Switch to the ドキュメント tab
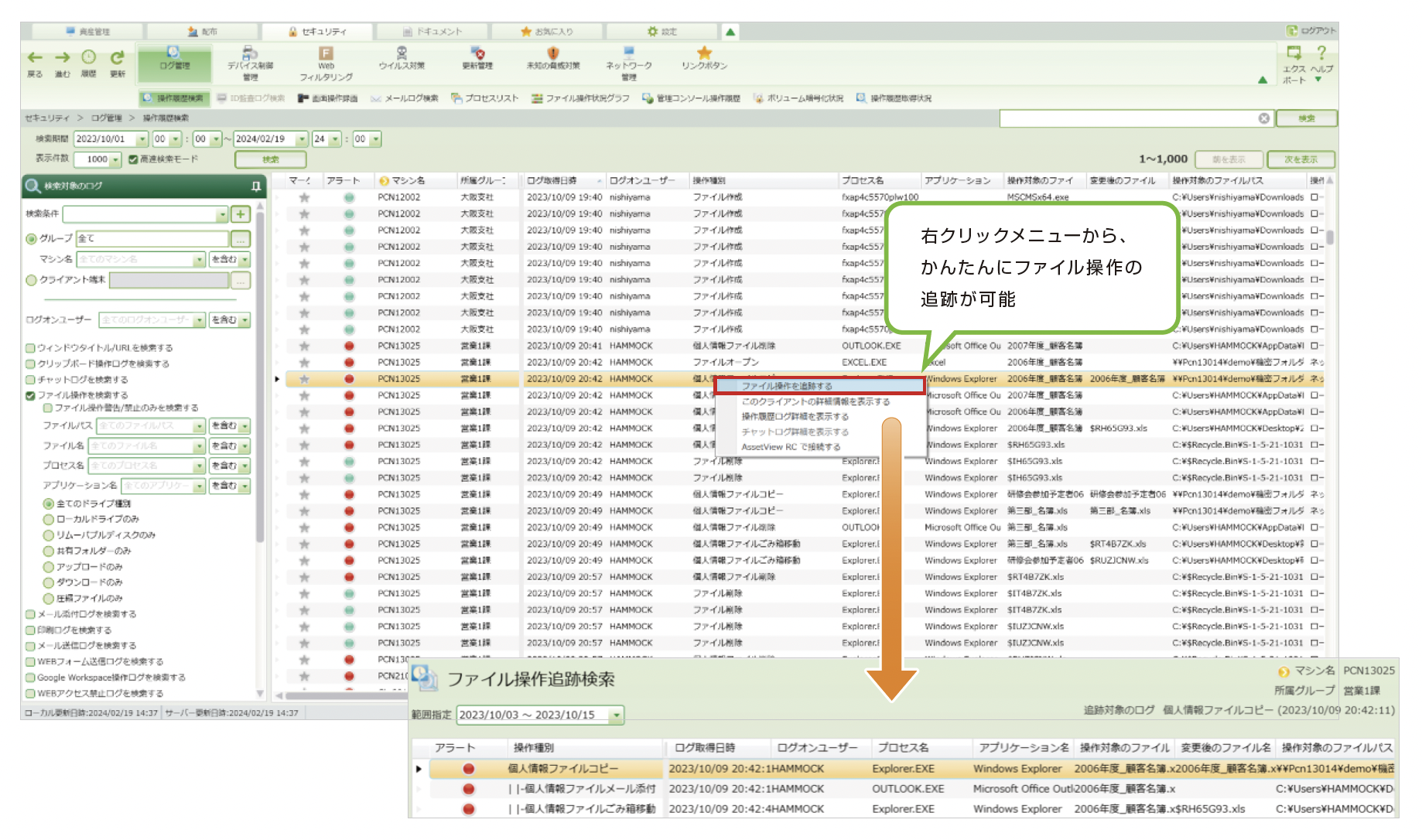The width and height of the screenshot is (1422, 840). coord(432,32)
